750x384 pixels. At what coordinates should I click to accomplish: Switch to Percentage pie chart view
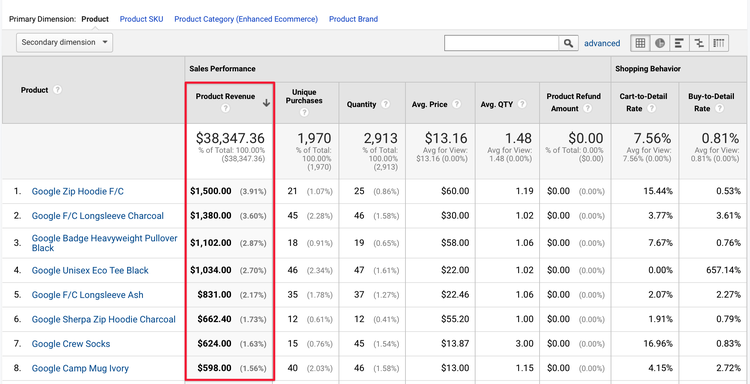660,43
